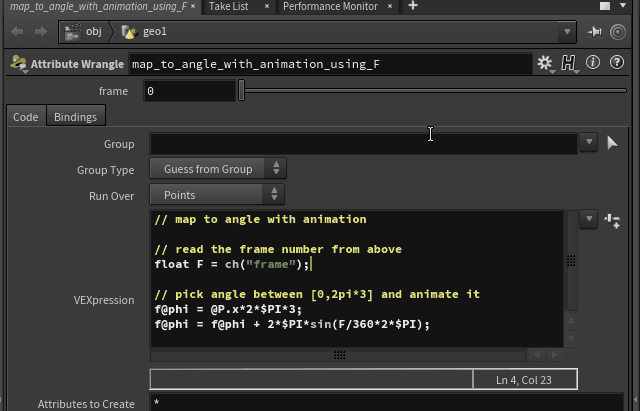Open the Group field dropdown arrow
This screenshot has height=411, width=640.
pyautogui.click(x=589, y=142)
